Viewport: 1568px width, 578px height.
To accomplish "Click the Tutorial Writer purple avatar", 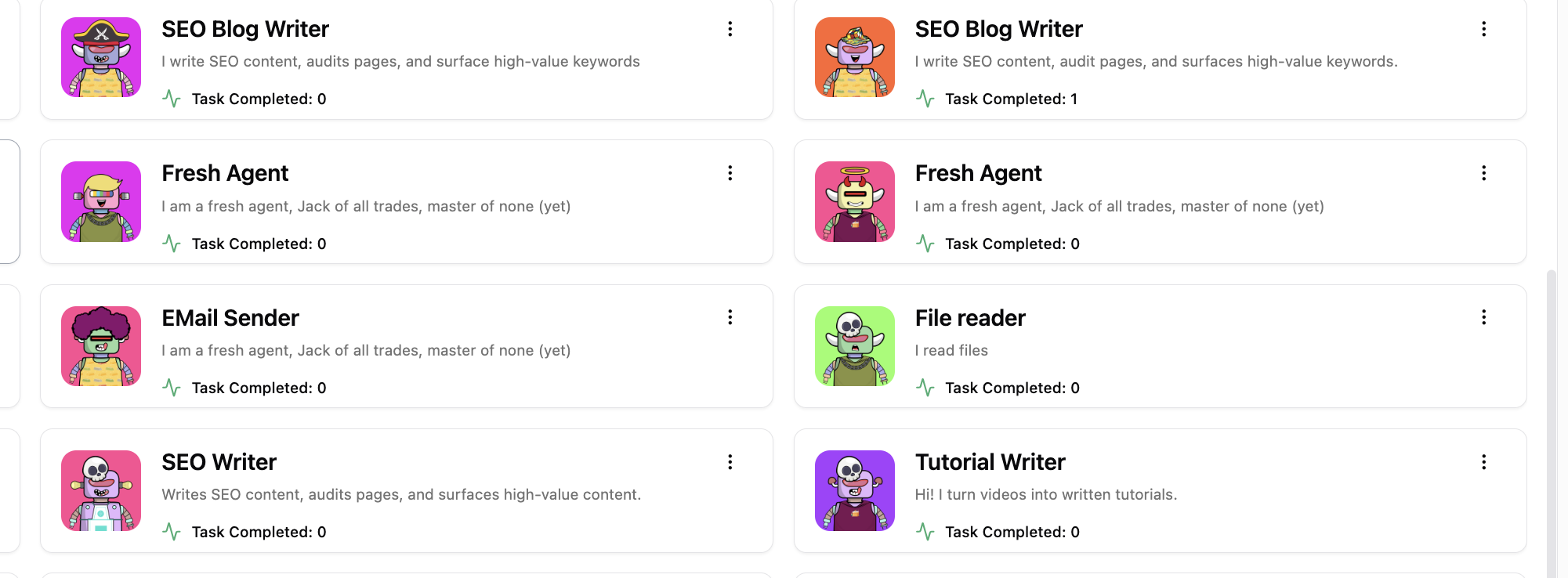I will click(x=854, y=489).
